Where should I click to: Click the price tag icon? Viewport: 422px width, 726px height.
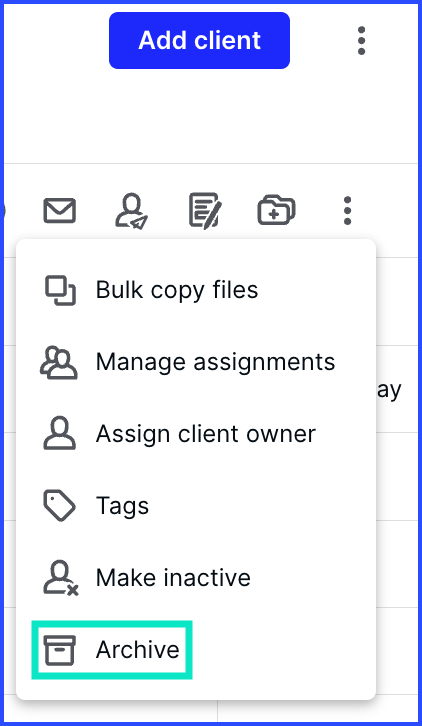pos(59,506)
